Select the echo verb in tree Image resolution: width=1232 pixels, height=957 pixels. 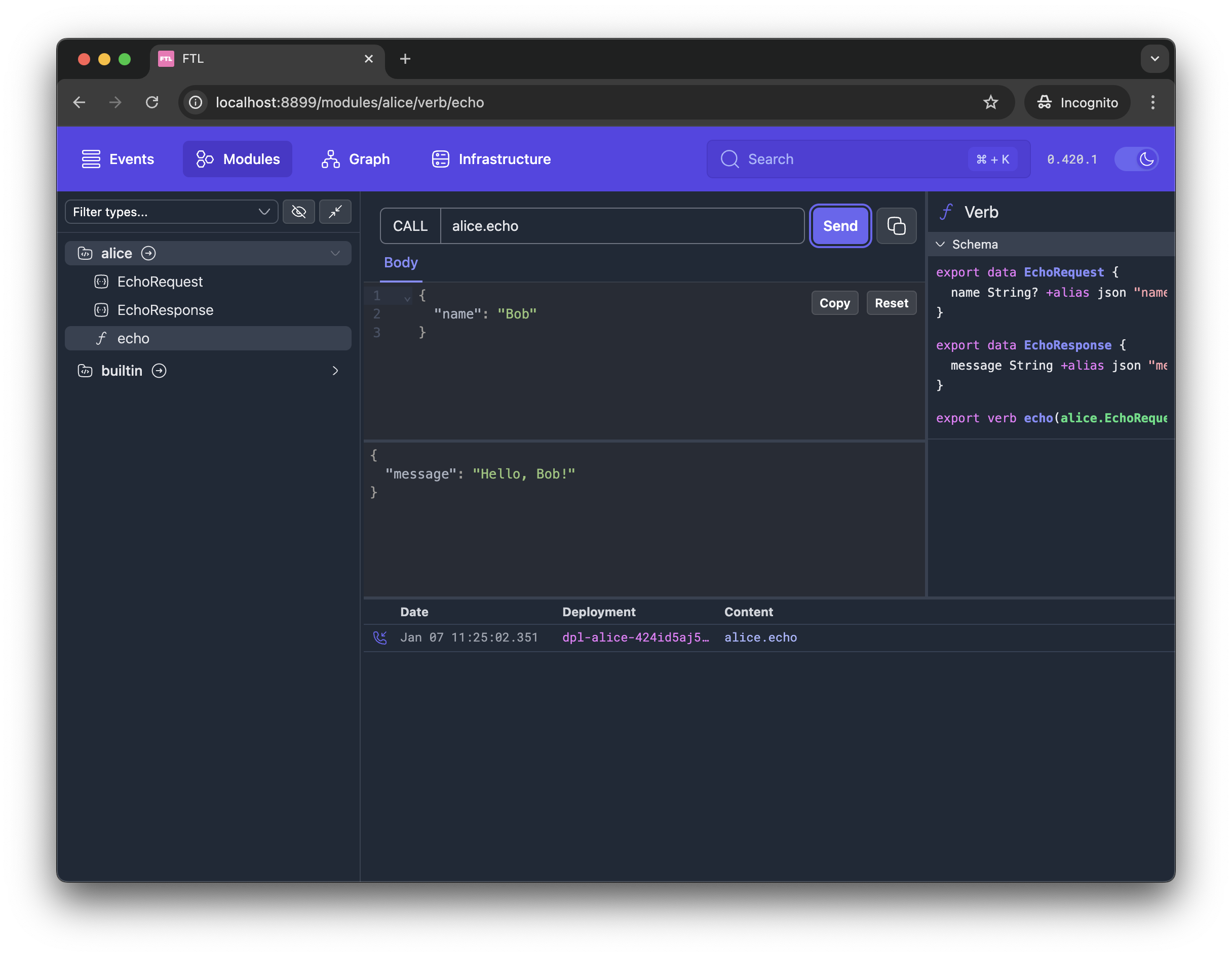coord(208,338)
